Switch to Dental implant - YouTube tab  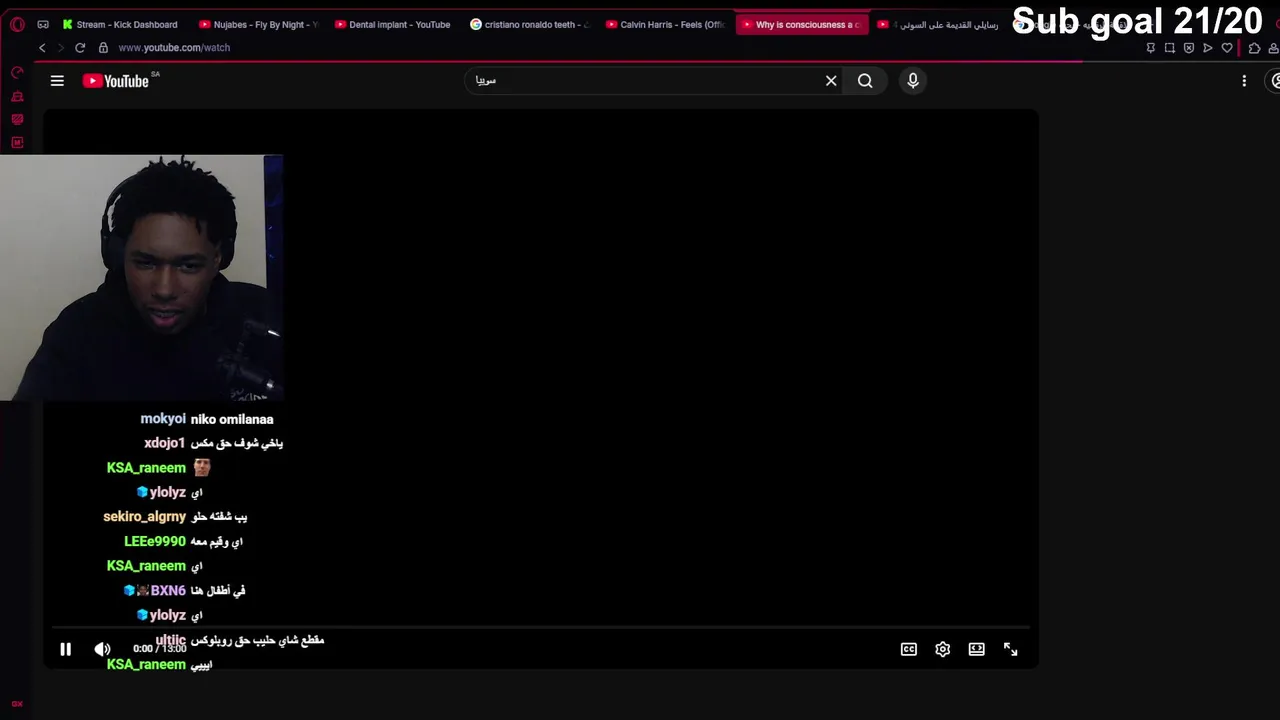pos(393,24)
